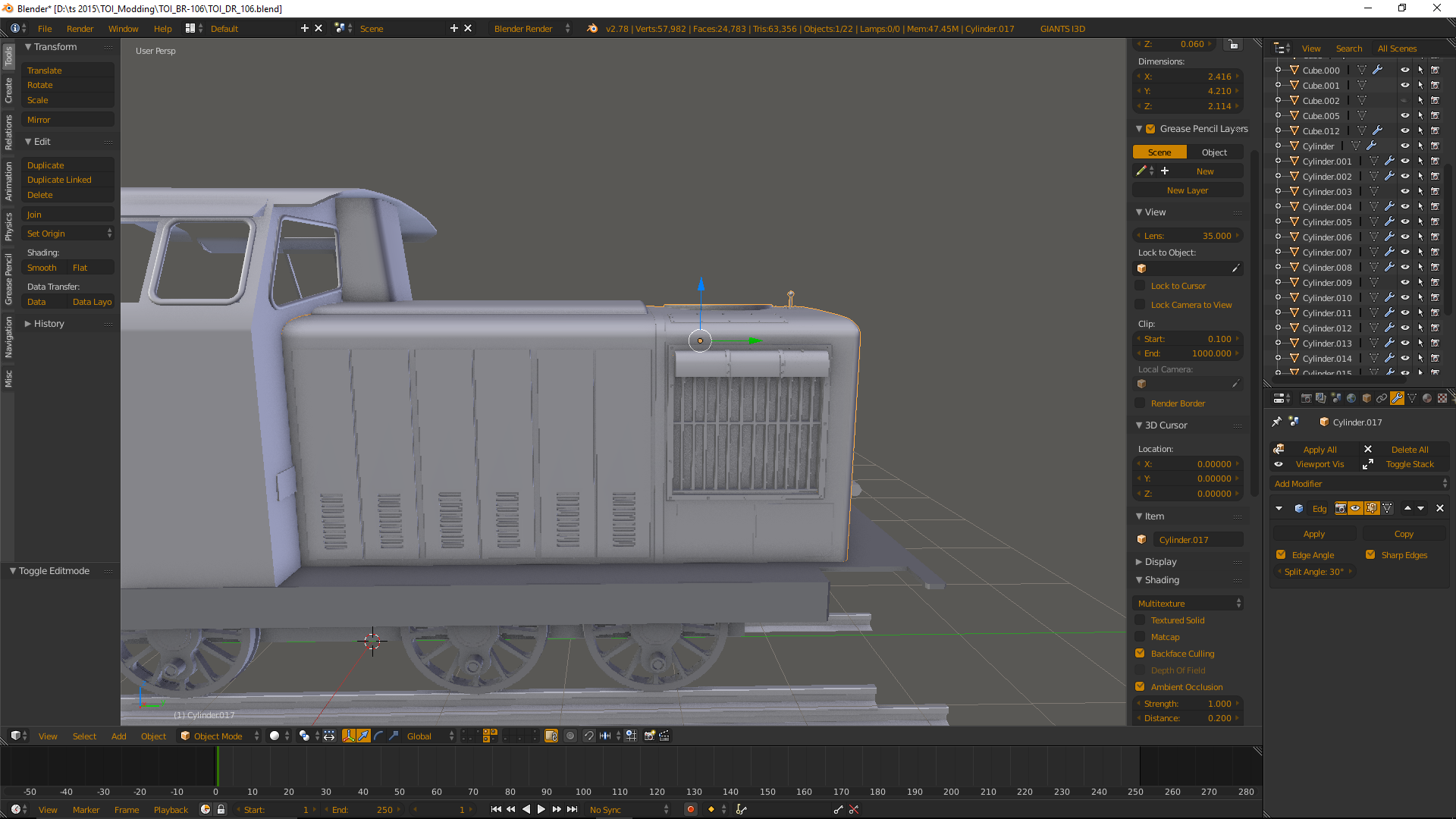Open the Render properties camera icon
The width and height of the screenshot is (1456, 819).
(1306, 398)
